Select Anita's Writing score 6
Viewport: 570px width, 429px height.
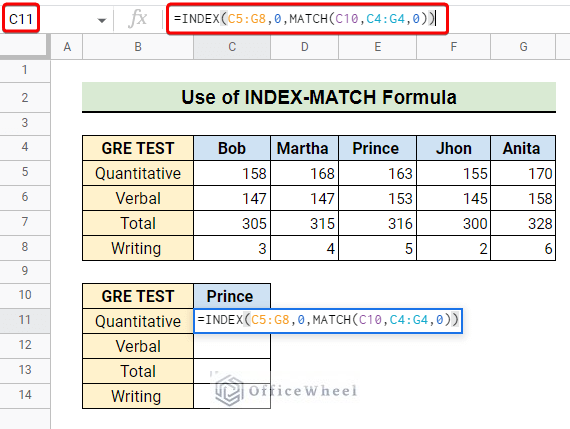(523, 248)
